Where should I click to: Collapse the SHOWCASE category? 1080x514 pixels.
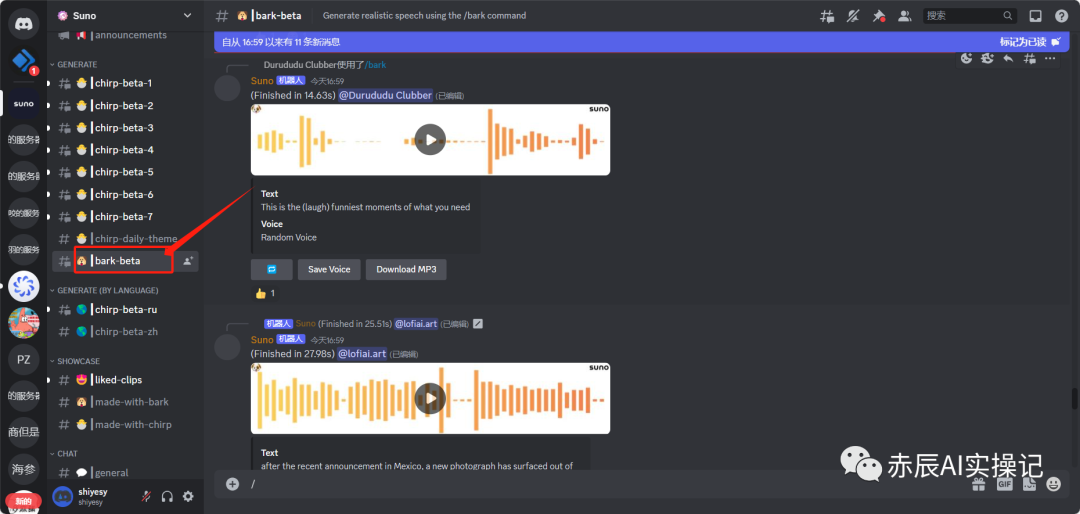[74, 361]
